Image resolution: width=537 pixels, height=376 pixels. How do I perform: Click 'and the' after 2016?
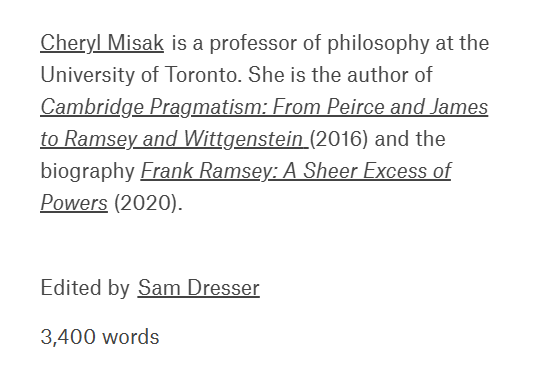coord(410,139)
